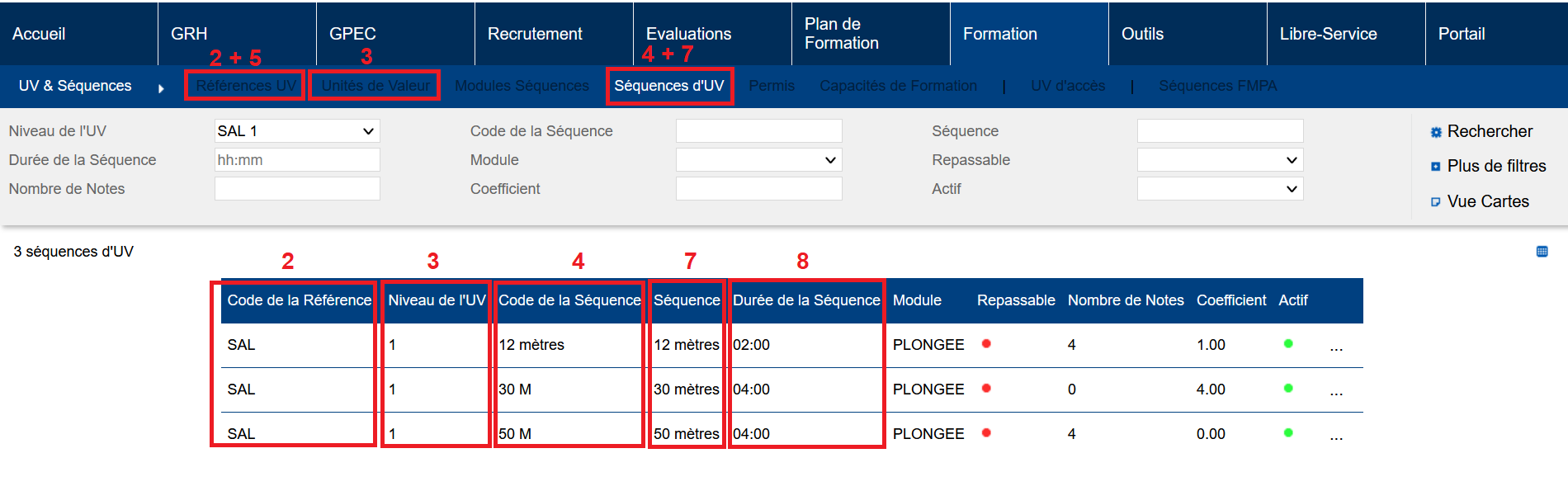Click the gear icon beside Rechercher
The width and height of the screenshot is (1568, 491).
pyautogui.click(x=1436, y=132)
